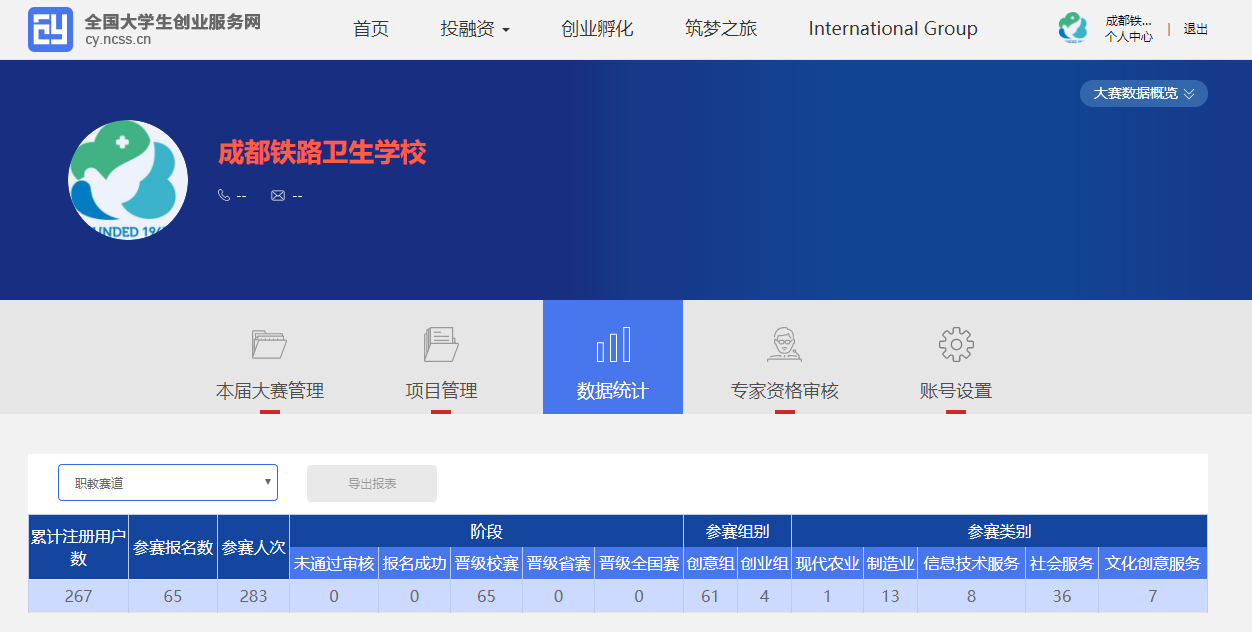1252x632 pixels.
Task: Click the 参赛人次 column header
Action: click(x=254, y=547)
